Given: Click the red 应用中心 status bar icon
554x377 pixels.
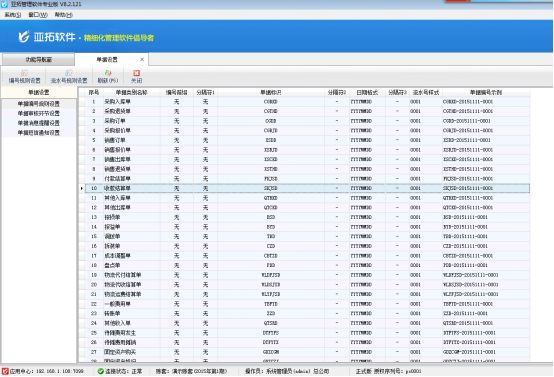Looking at the screenshot, I should click(5, 371).
